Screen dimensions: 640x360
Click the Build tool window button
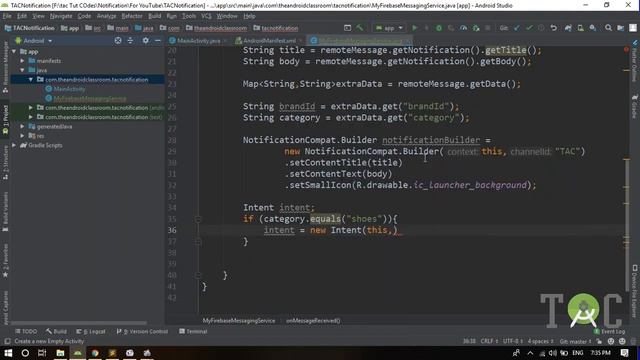[x=56, y=331]
